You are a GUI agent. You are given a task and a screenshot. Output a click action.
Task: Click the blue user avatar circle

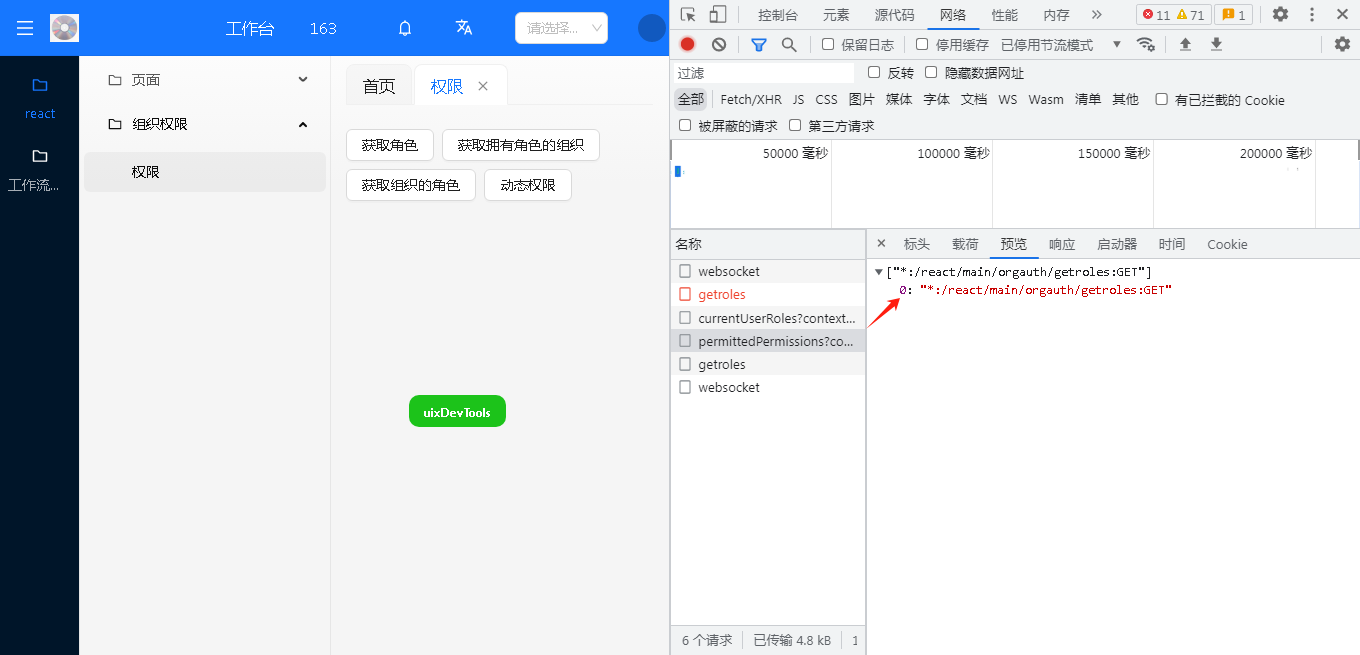pos(652,28)
